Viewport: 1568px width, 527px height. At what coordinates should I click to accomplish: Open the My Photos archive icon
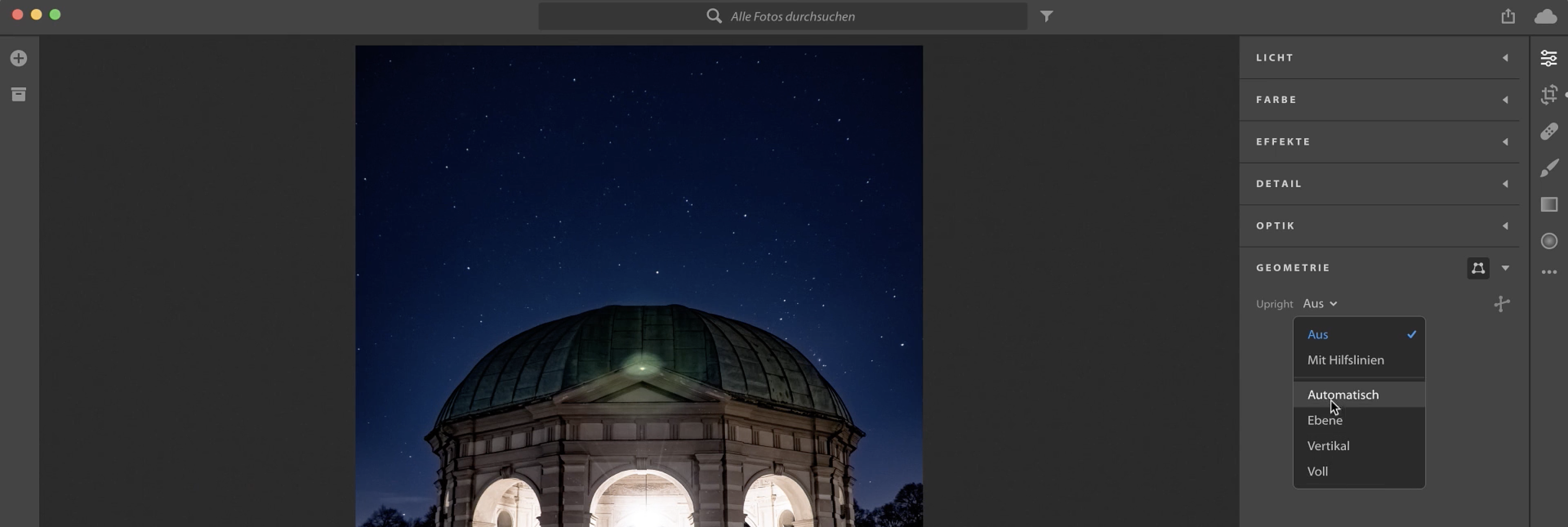[x=18, y=94]
